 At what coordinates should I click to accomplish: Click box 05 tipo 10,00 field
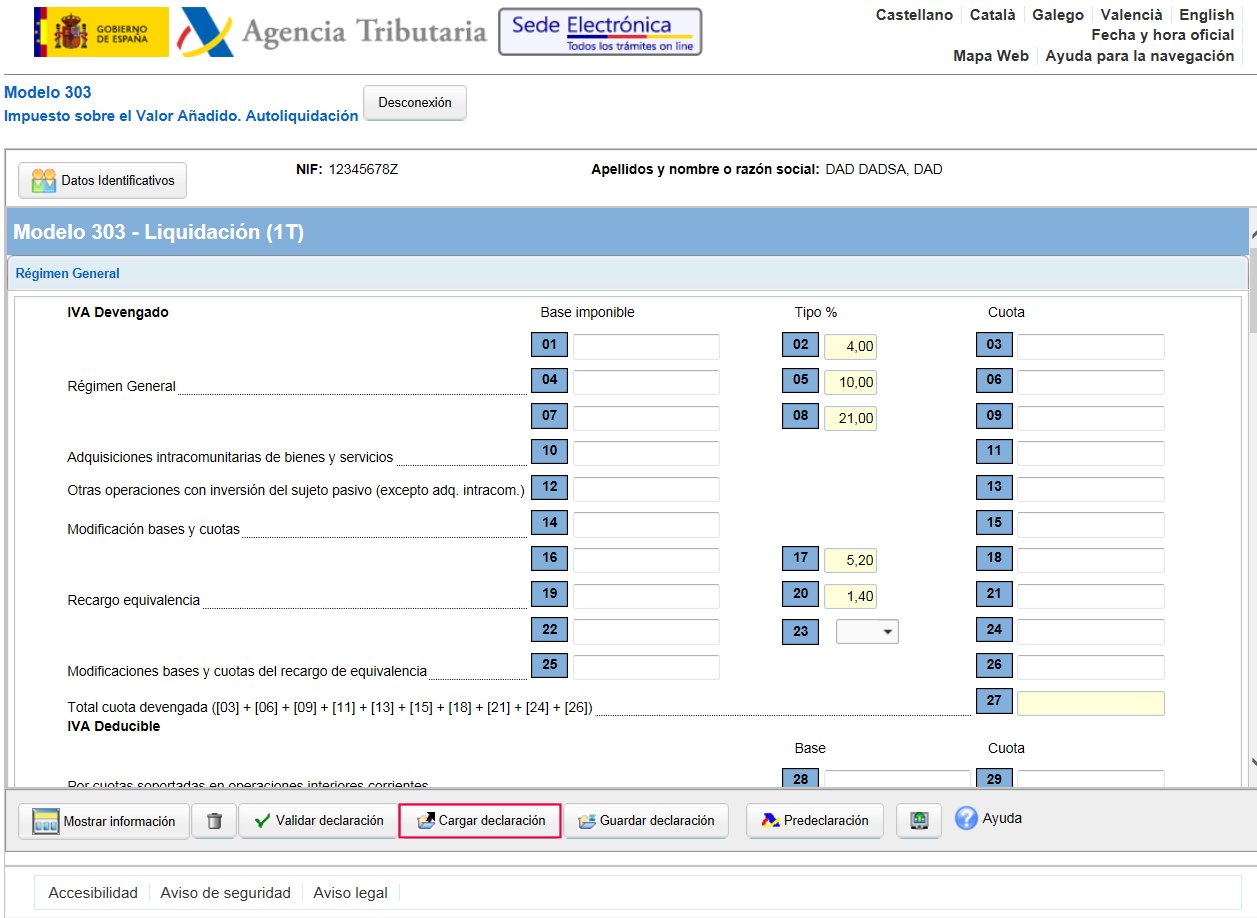tap(850, 382)
